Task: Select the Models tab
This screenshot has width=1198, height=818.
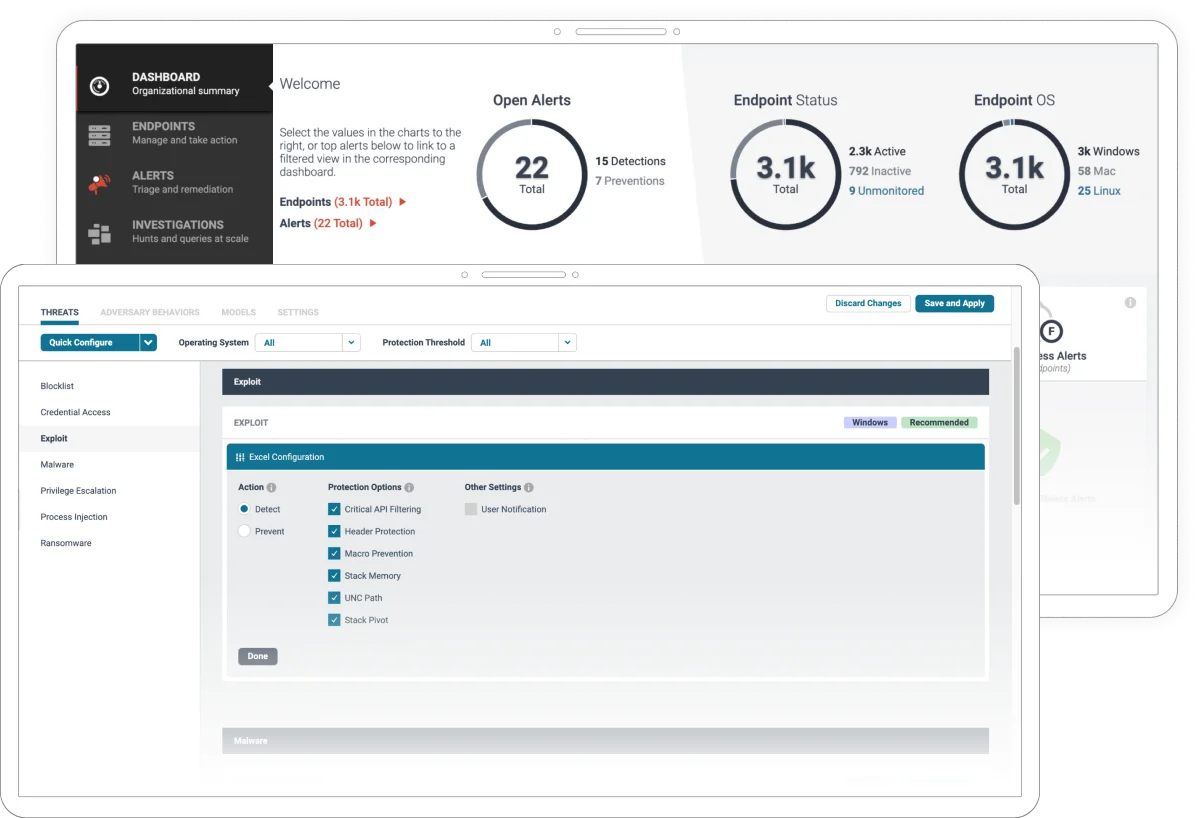Action: click(x=238, y=312)
